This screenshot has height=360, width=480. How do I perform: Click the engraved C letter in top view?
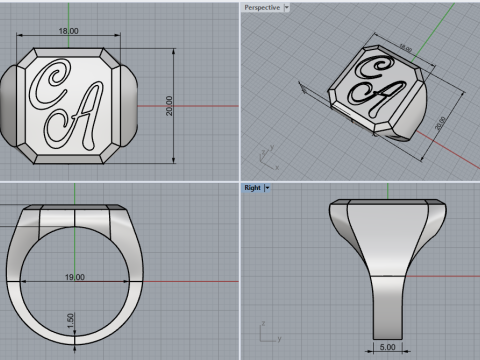(49, 84)
